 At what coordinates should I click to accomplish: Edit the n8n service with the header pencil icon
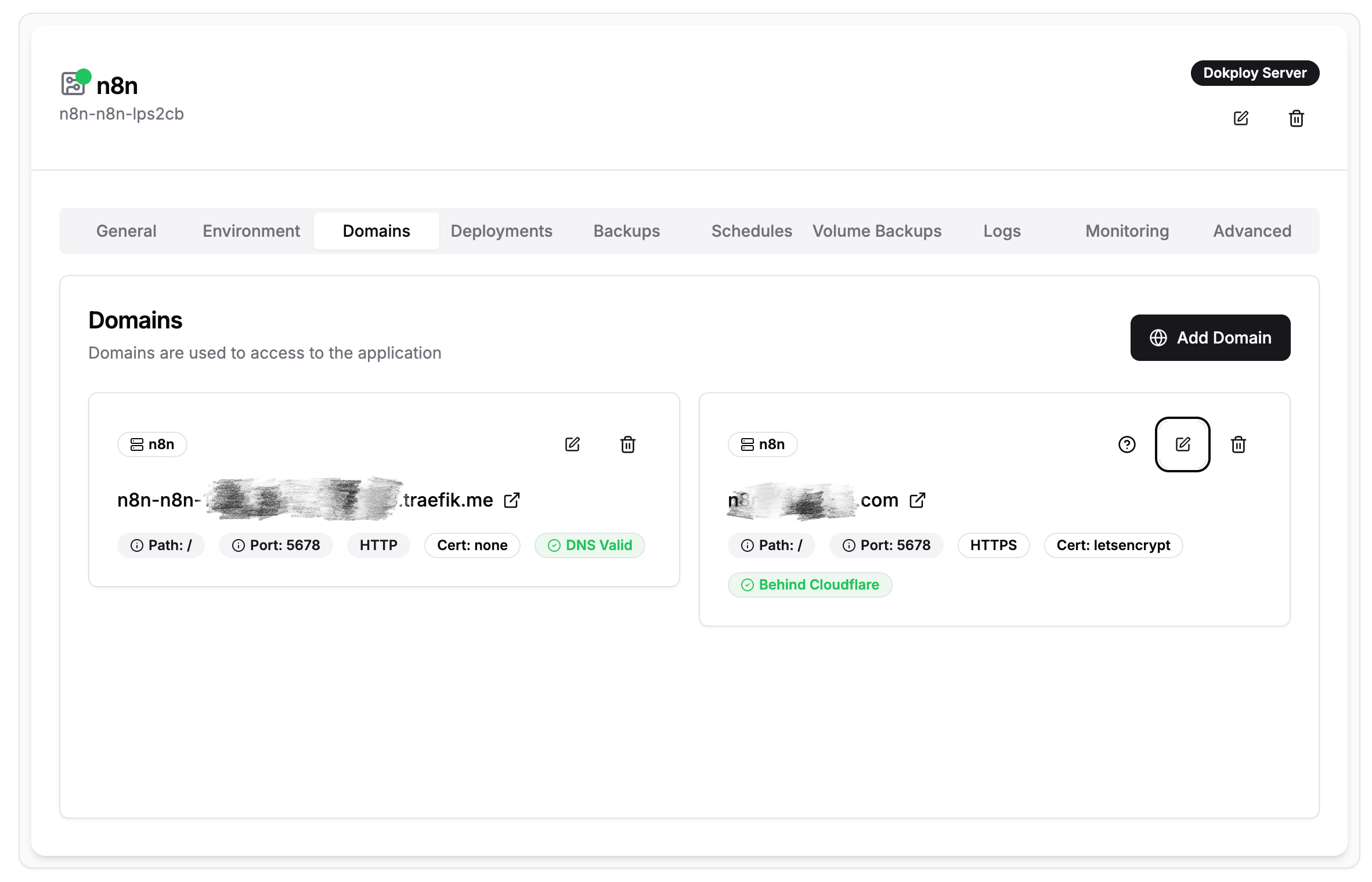(1241, 118)
